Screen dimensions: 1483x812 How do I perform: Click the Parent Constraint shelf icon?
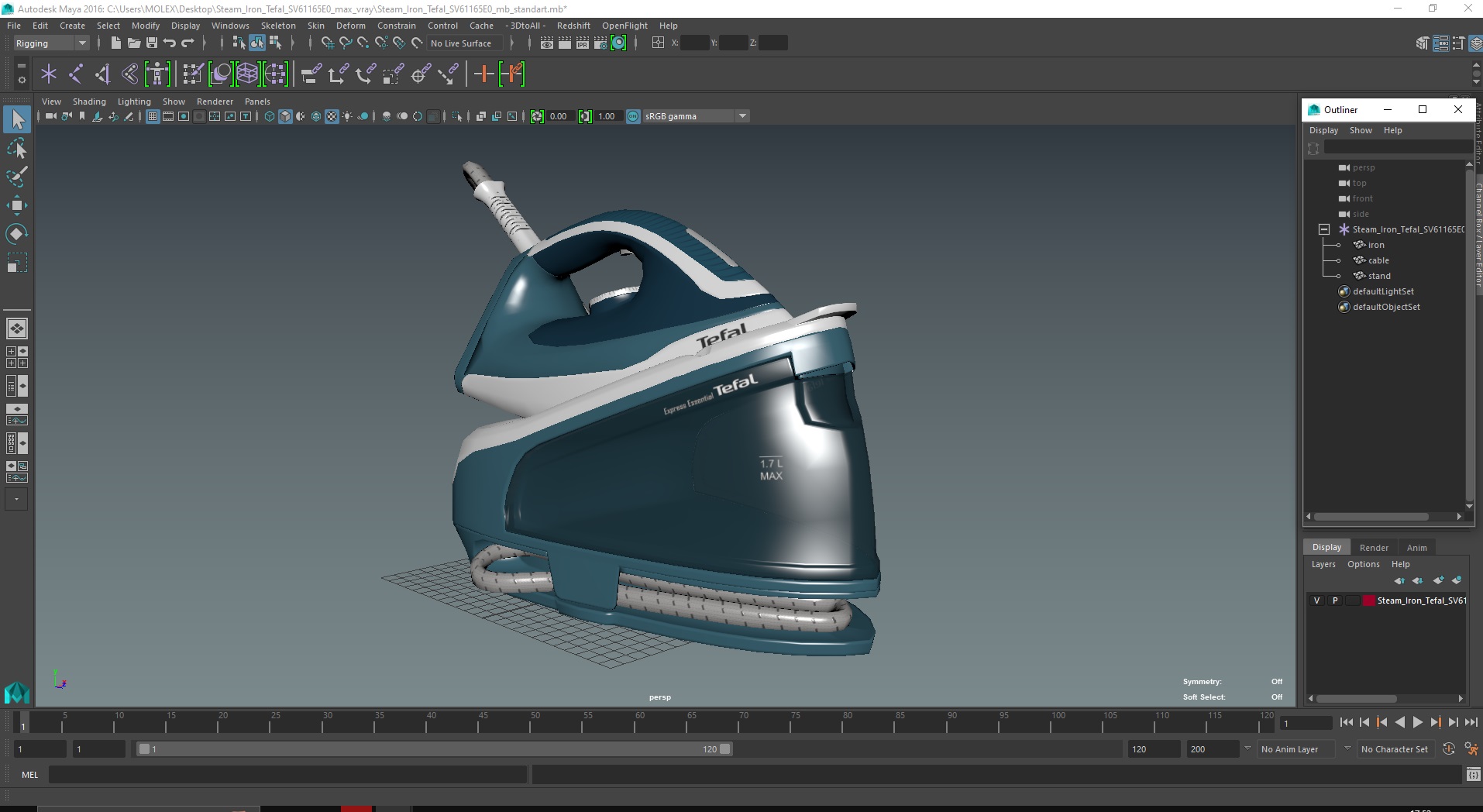coord(311,74)
